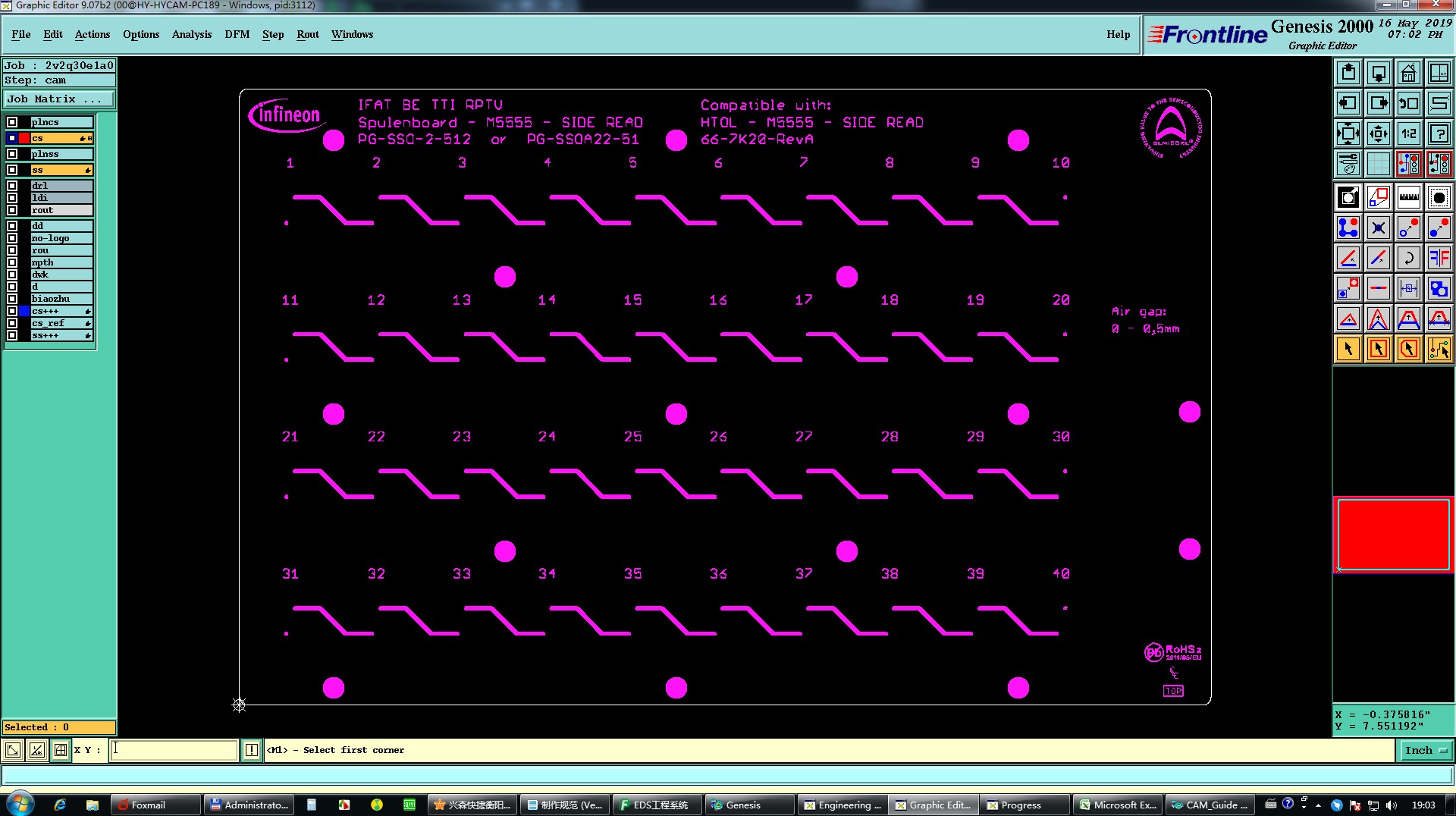
Task: Open the Edit menu
Action: [53, 35]
